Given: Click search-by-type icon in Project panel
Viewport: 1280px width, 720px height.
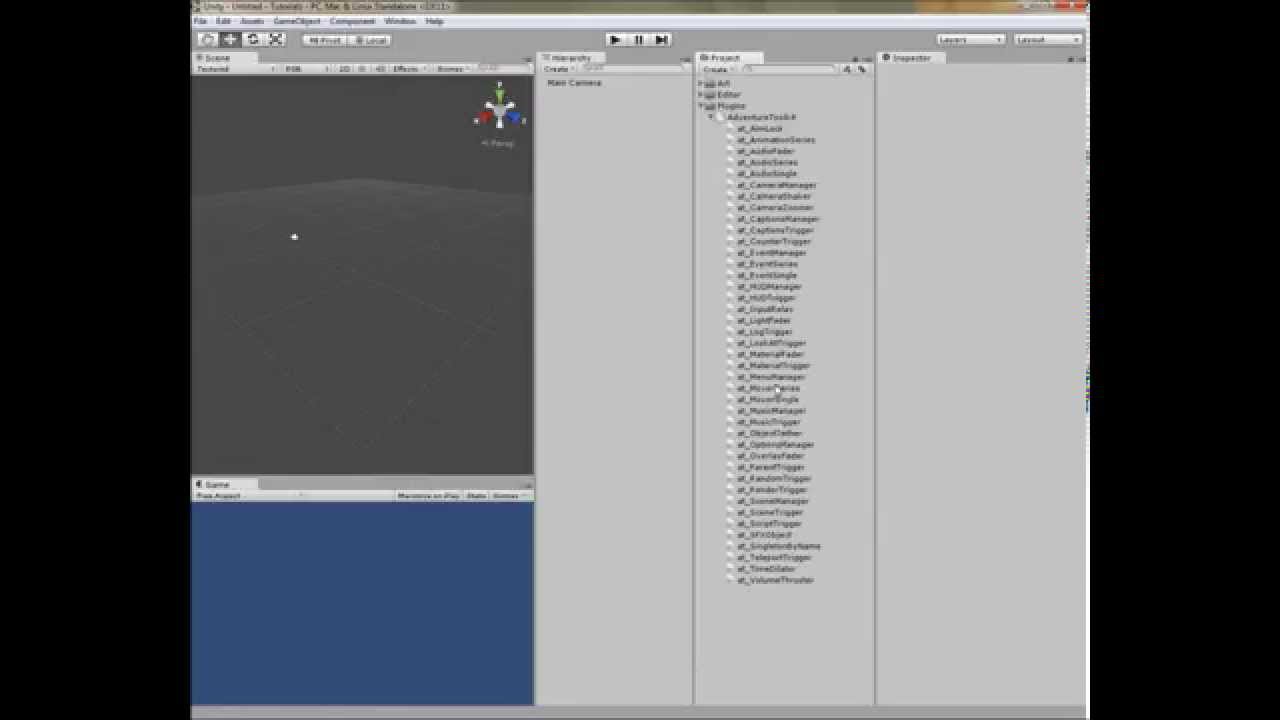Looking at the screenshot, I should point(847,70).
